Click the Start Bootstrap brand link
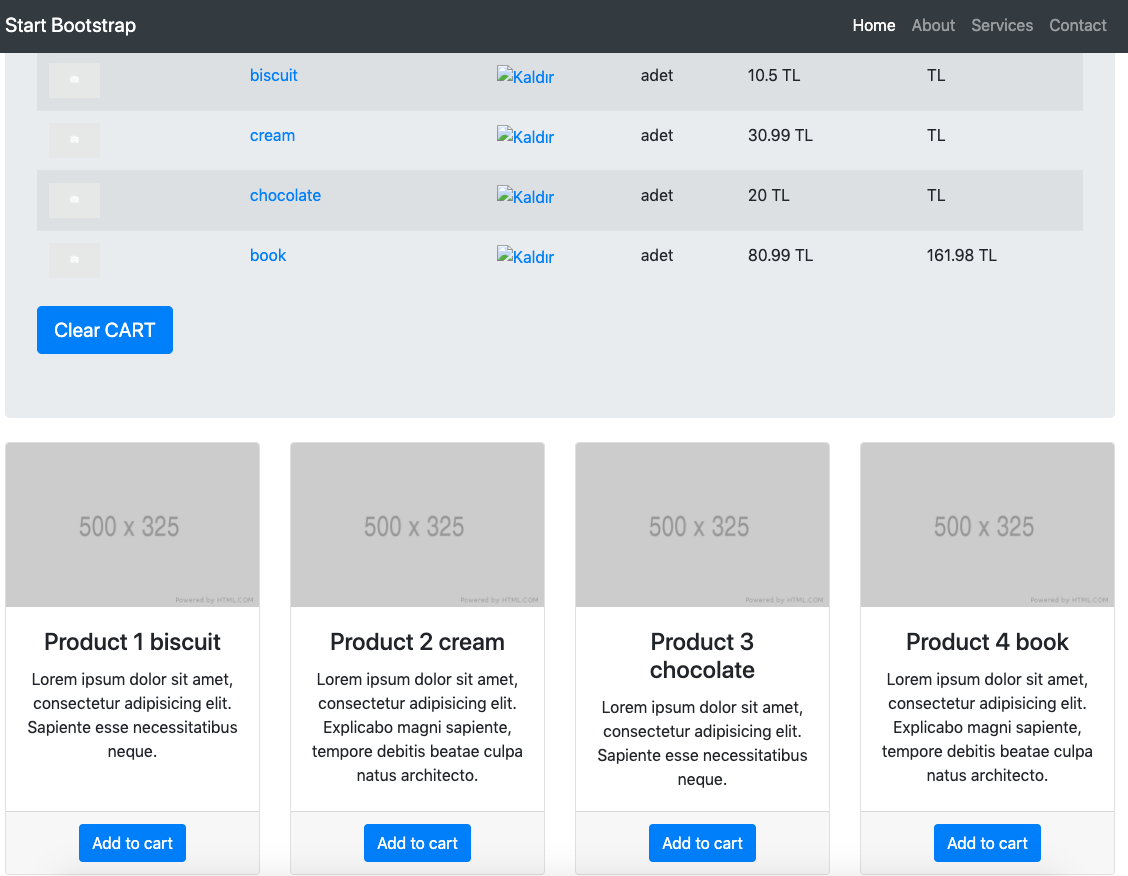 pyautogui.click(x=70, y=26)
